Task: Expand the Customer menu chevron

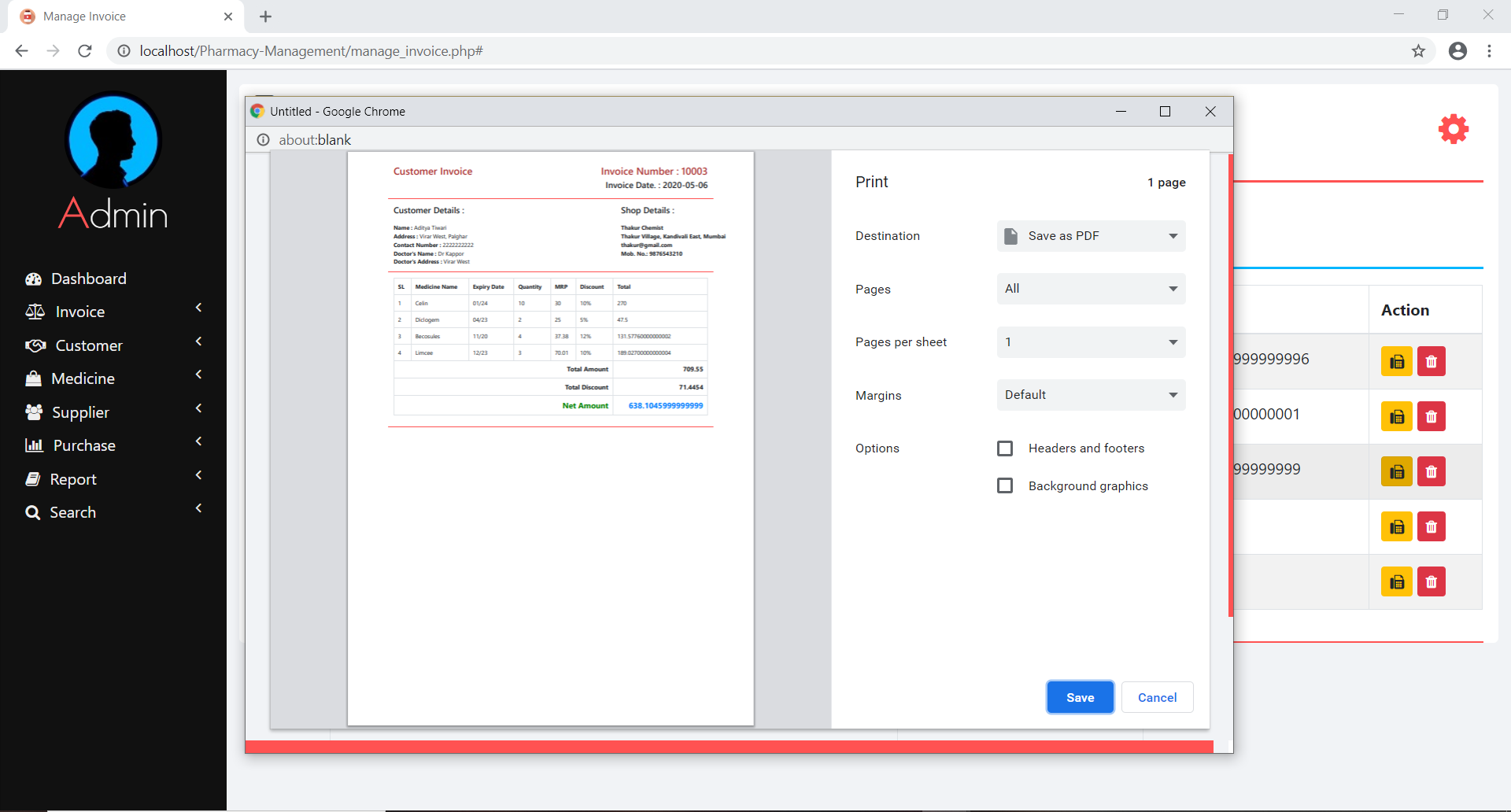Action: 199,341
